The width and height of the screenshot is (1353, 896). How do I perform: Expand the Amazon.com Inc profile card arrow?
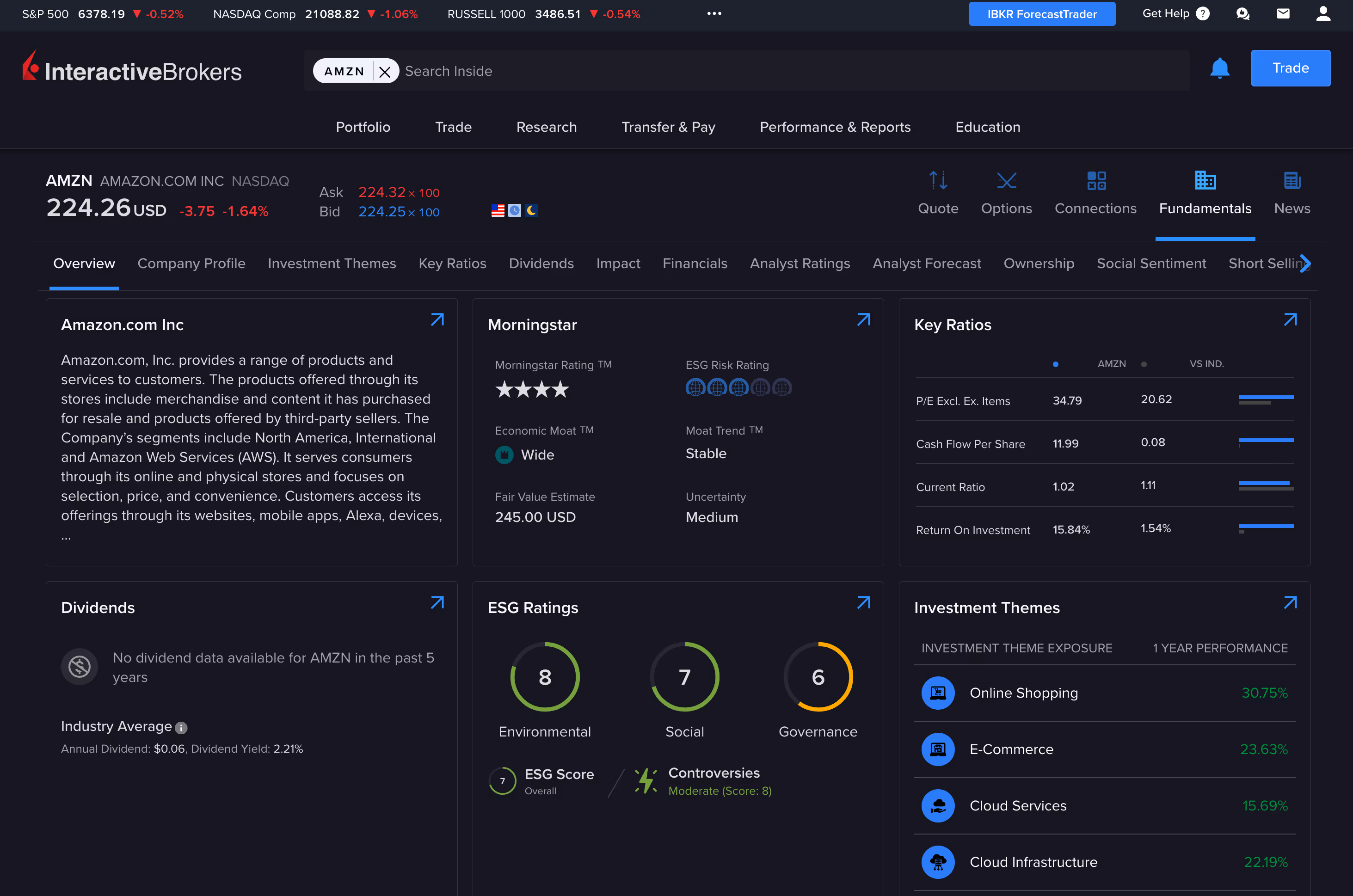pos(437,319)
